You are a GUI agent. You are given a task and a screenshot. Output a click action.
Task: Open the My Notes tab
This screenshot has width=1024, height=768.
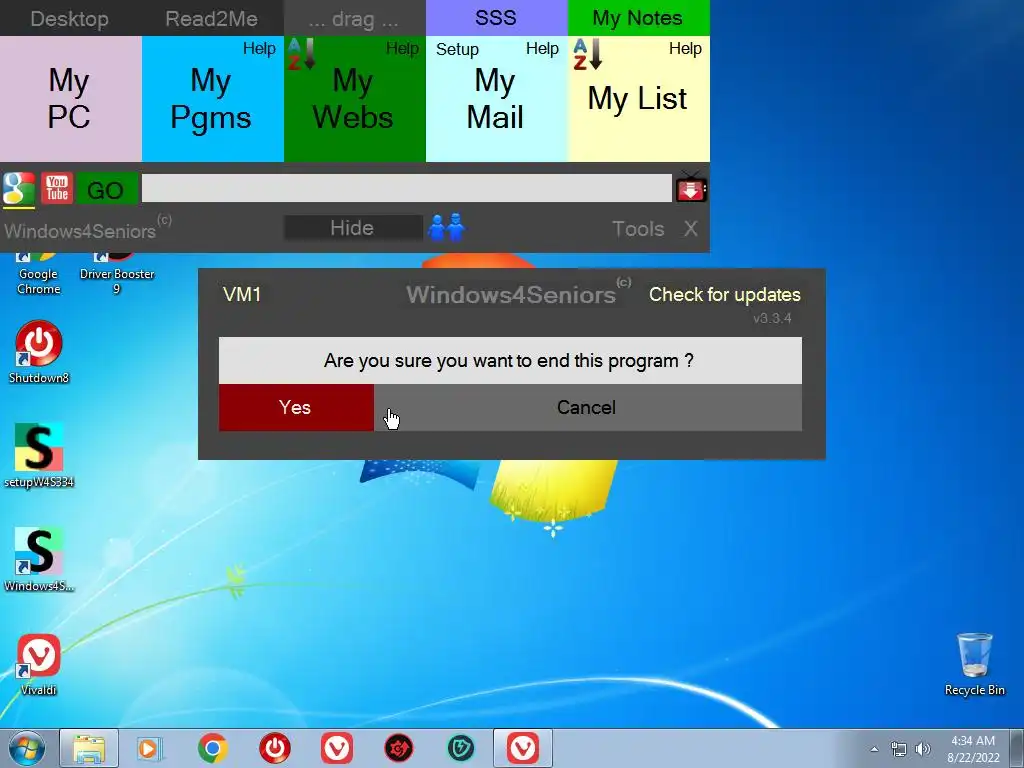click(638, 18)
